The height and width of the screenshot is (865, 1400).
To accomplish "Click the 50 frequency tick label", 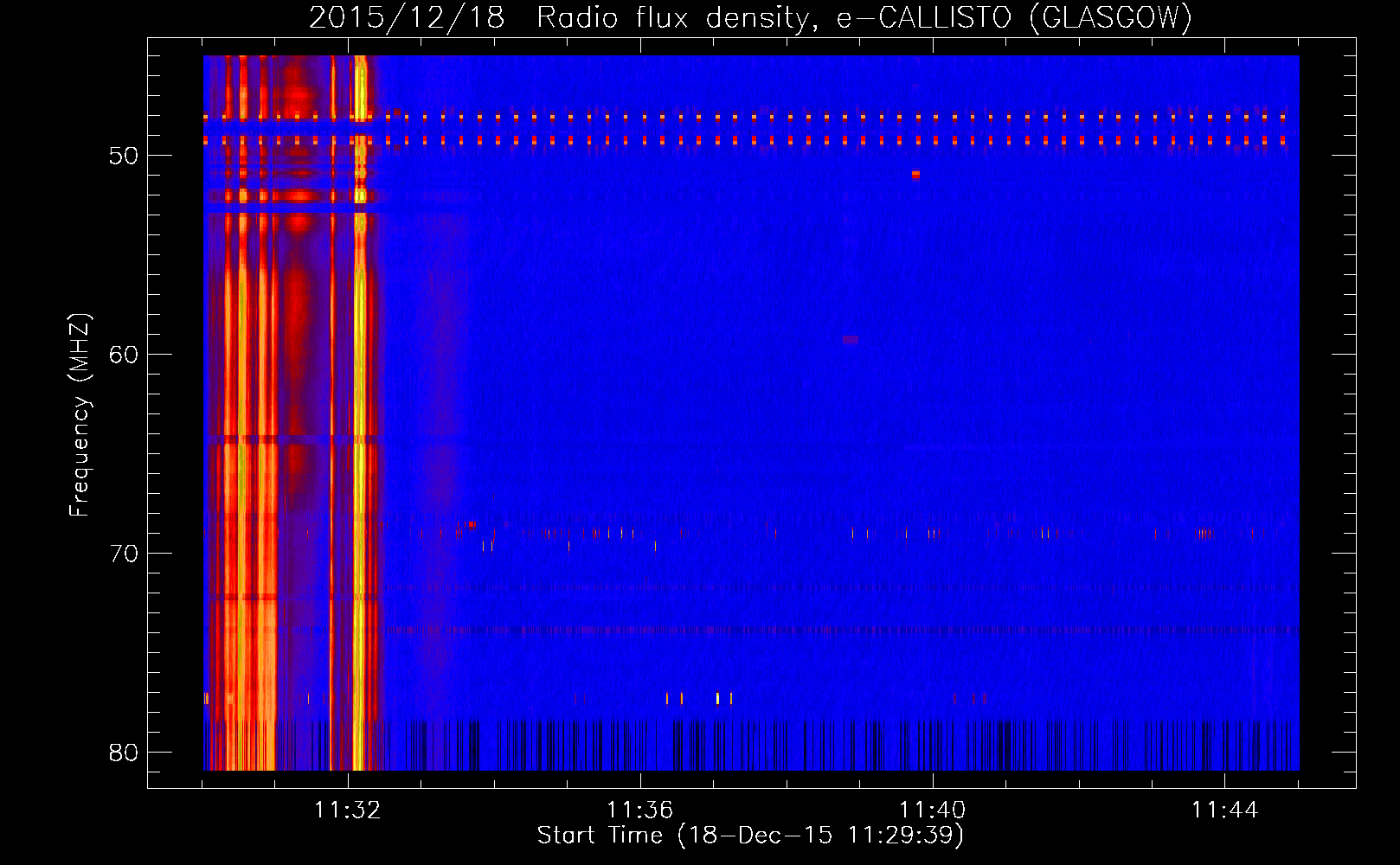I will [x=124, y=156].
